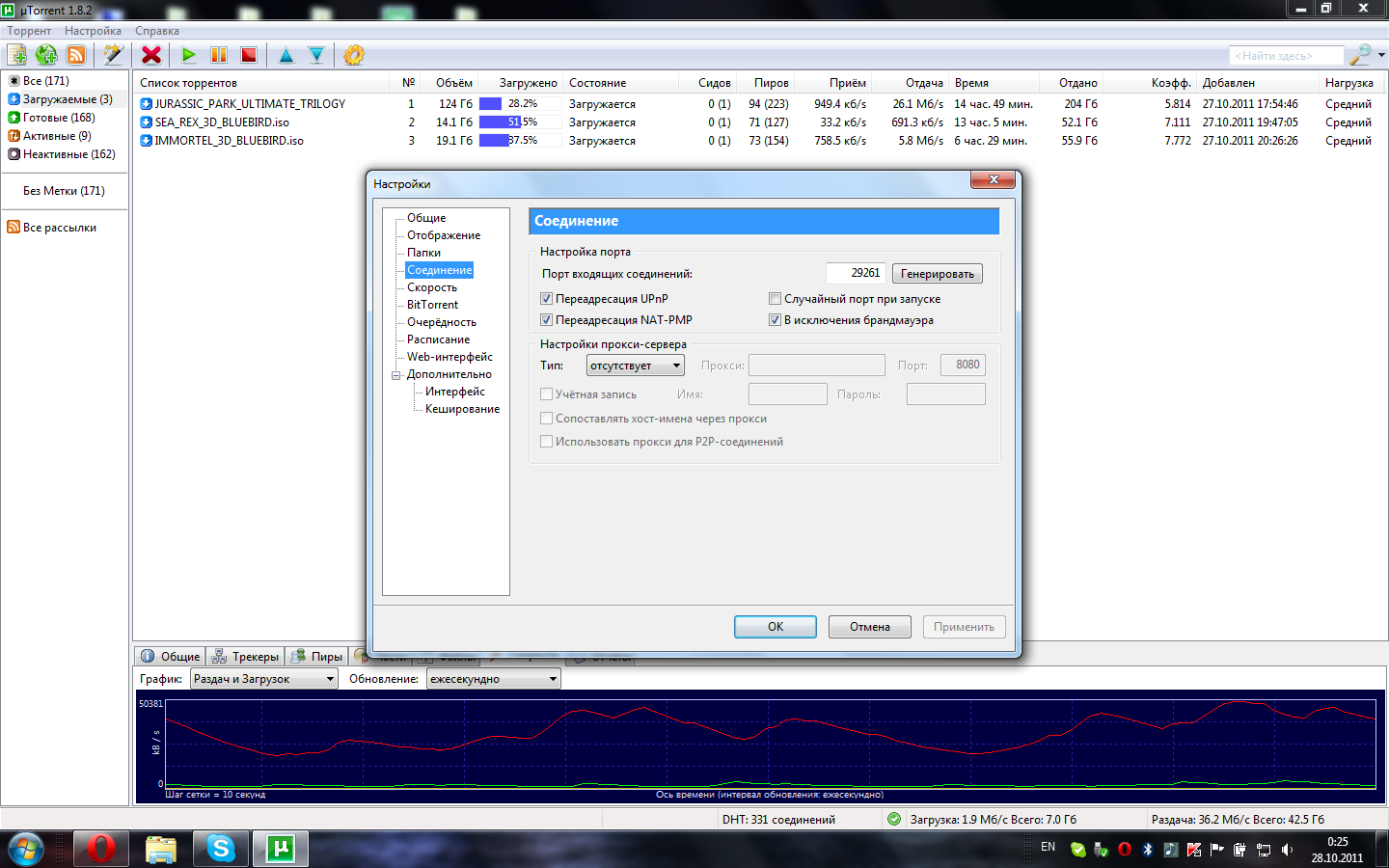Image resolution: width=1389 pixels, height=868 pixels.
Task: Click the red X Remove torrent icon
Action: (x=151, y=55)
